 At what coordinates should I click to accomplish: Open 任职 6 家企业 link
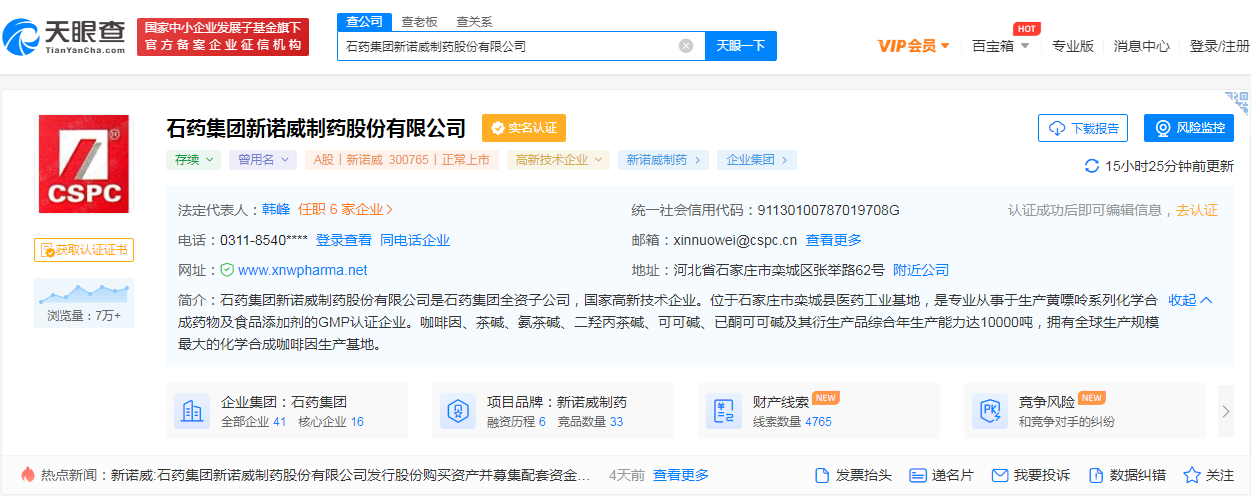pos(346,210)
